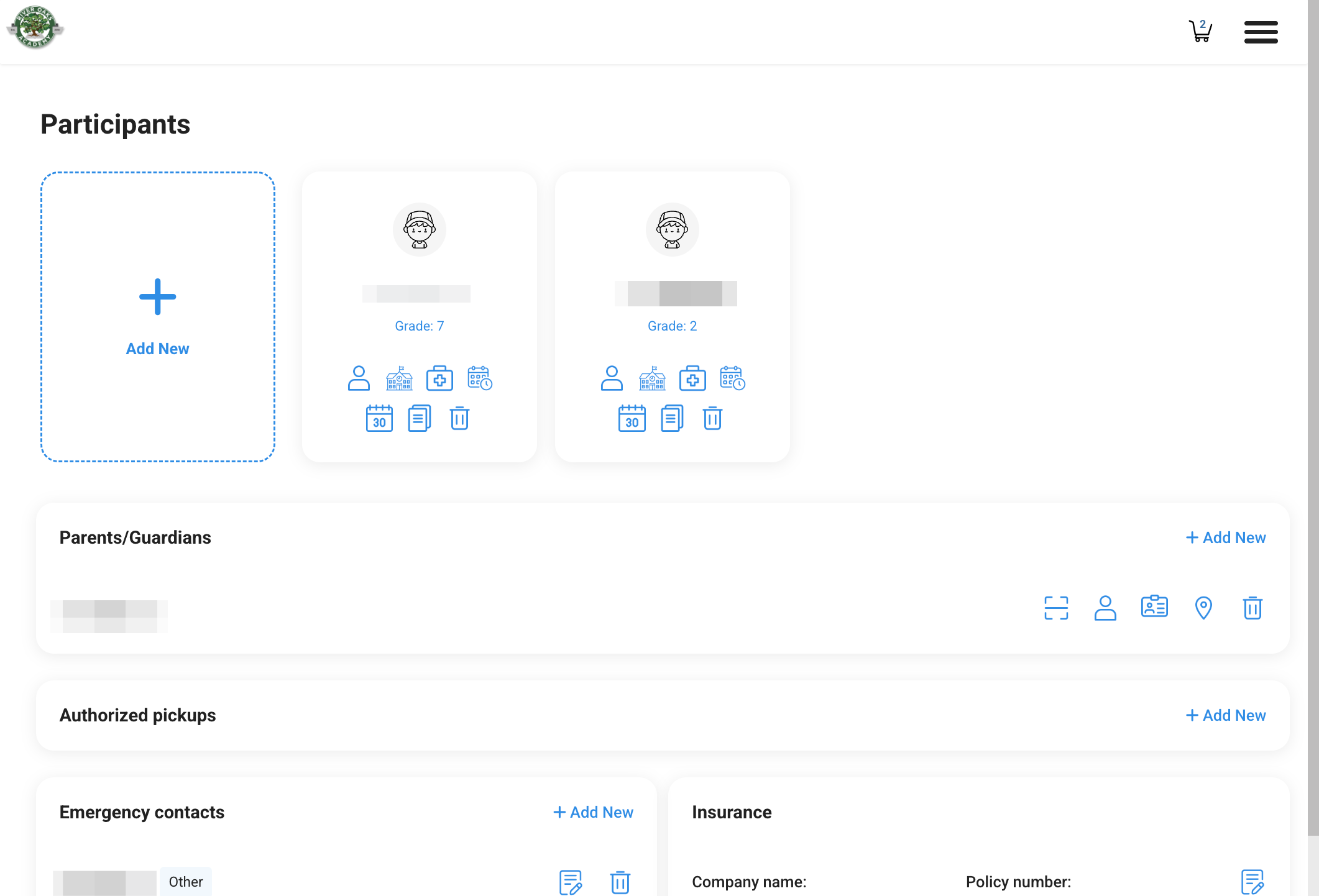This screenshot has height=896, width=1319.
Task: Open guardian profile person icon
Action: coord(1105,608)
